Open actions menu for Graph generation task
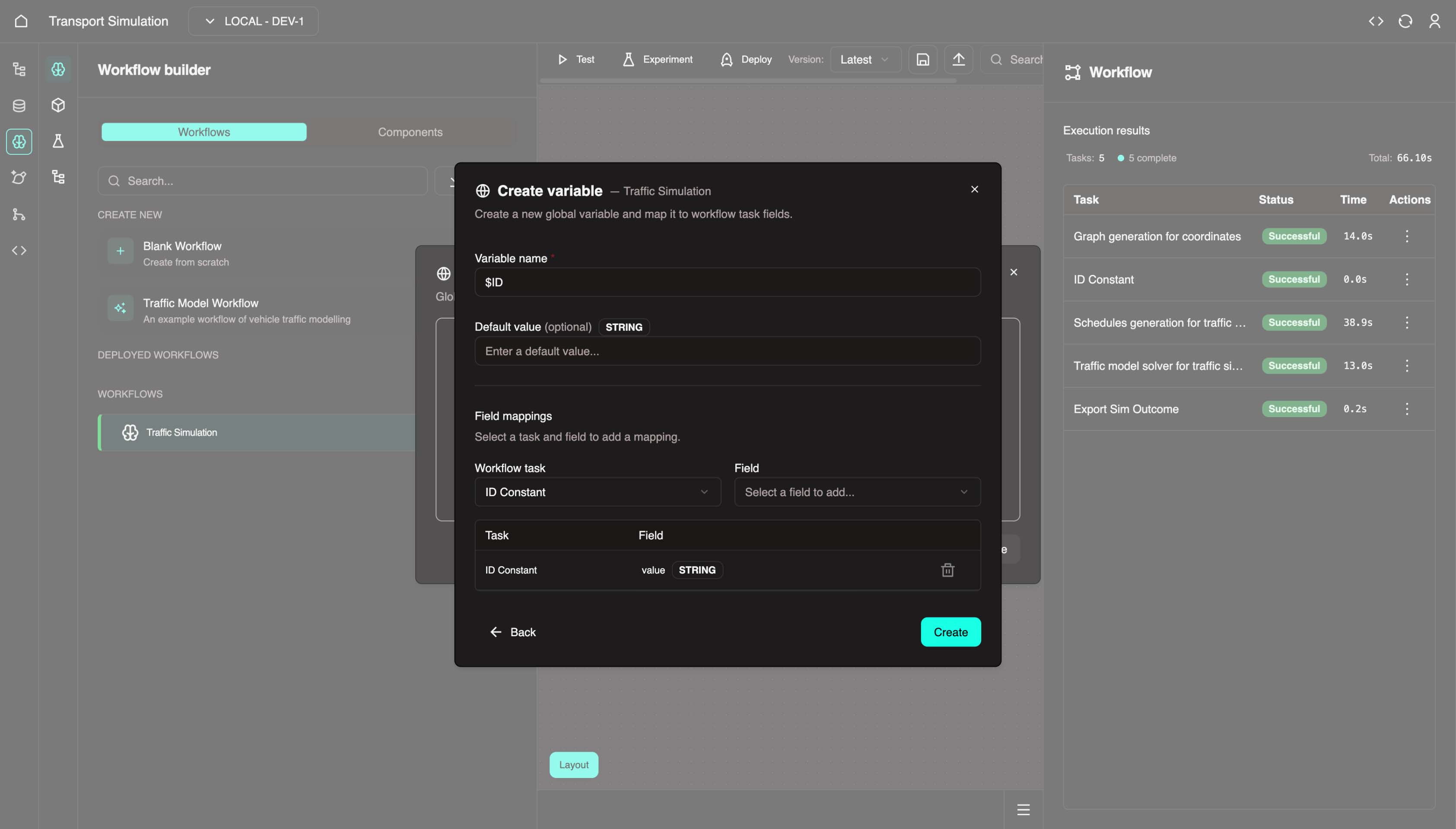This screenshot has height=829, width=1456. 1407,236
